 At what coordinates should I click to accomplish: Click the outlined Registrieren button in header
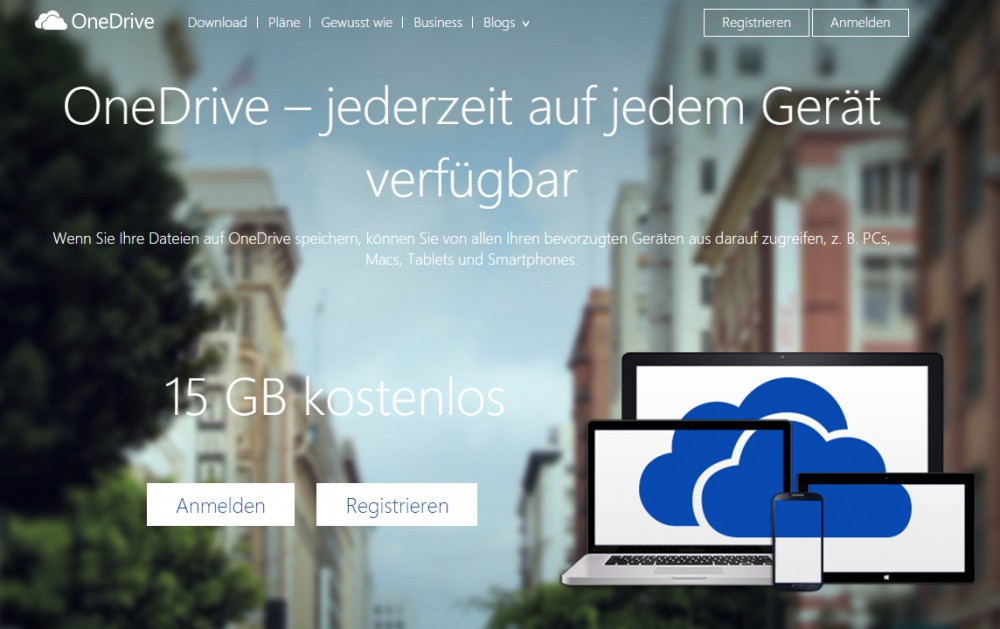pyautogui.click(x=756, y=23)
